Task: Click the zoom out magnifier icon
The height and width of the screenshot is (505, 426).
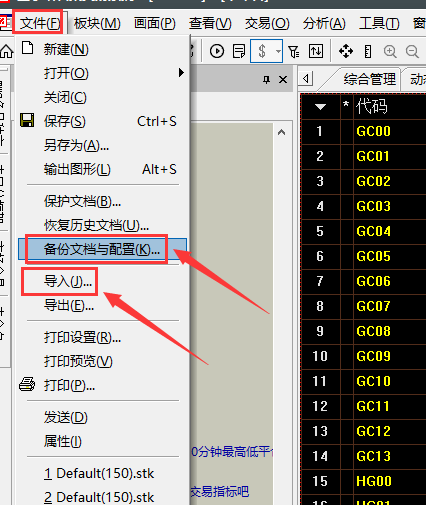Action: (x=412, y=51)
